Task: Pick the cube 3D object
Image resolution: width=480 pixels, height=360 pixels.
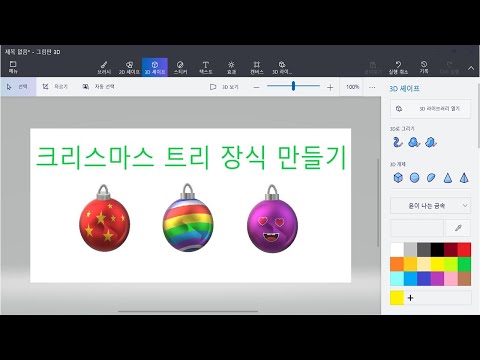Action: [398, 178]
